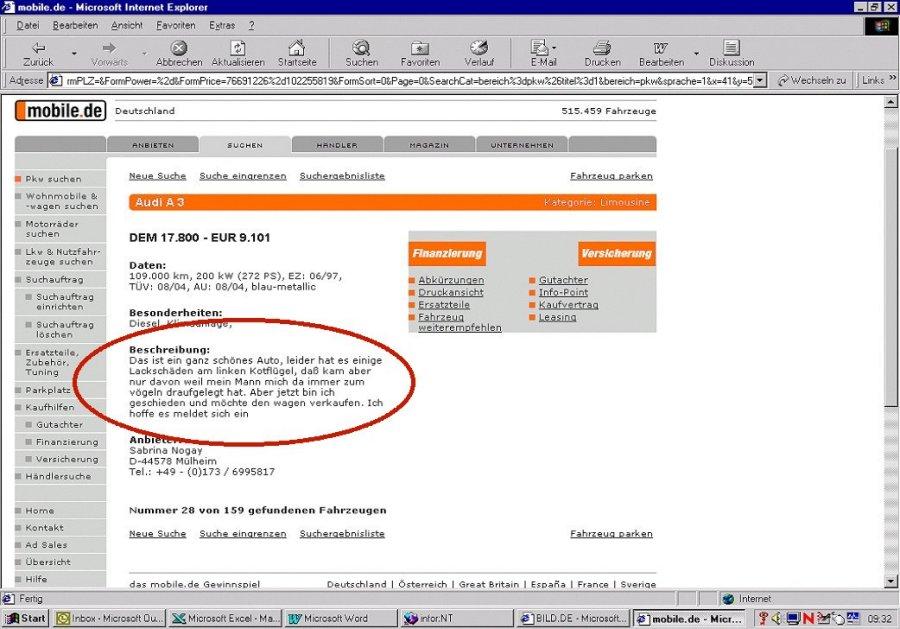This screenshot has width=900, height=629.
Task: Open the Datei menu
Action: pos(28,25)
